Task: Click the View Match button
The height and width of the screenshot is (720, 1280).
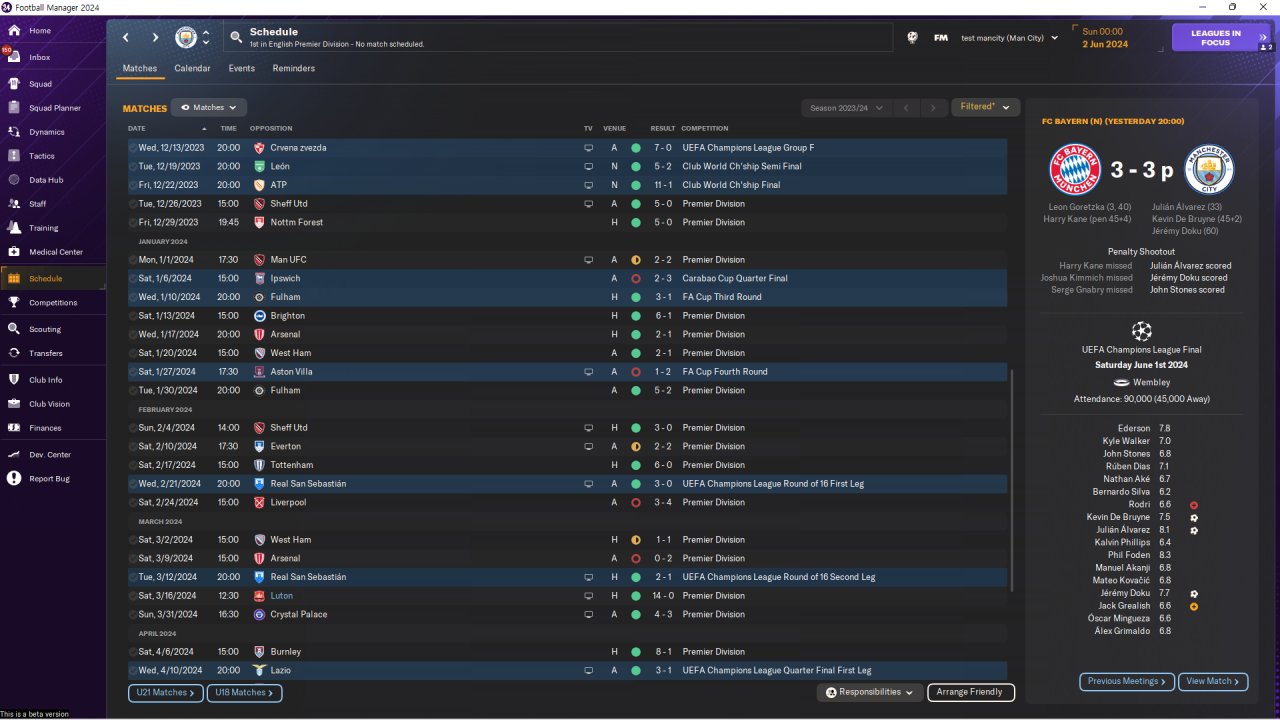Action: click(1213, 681)
